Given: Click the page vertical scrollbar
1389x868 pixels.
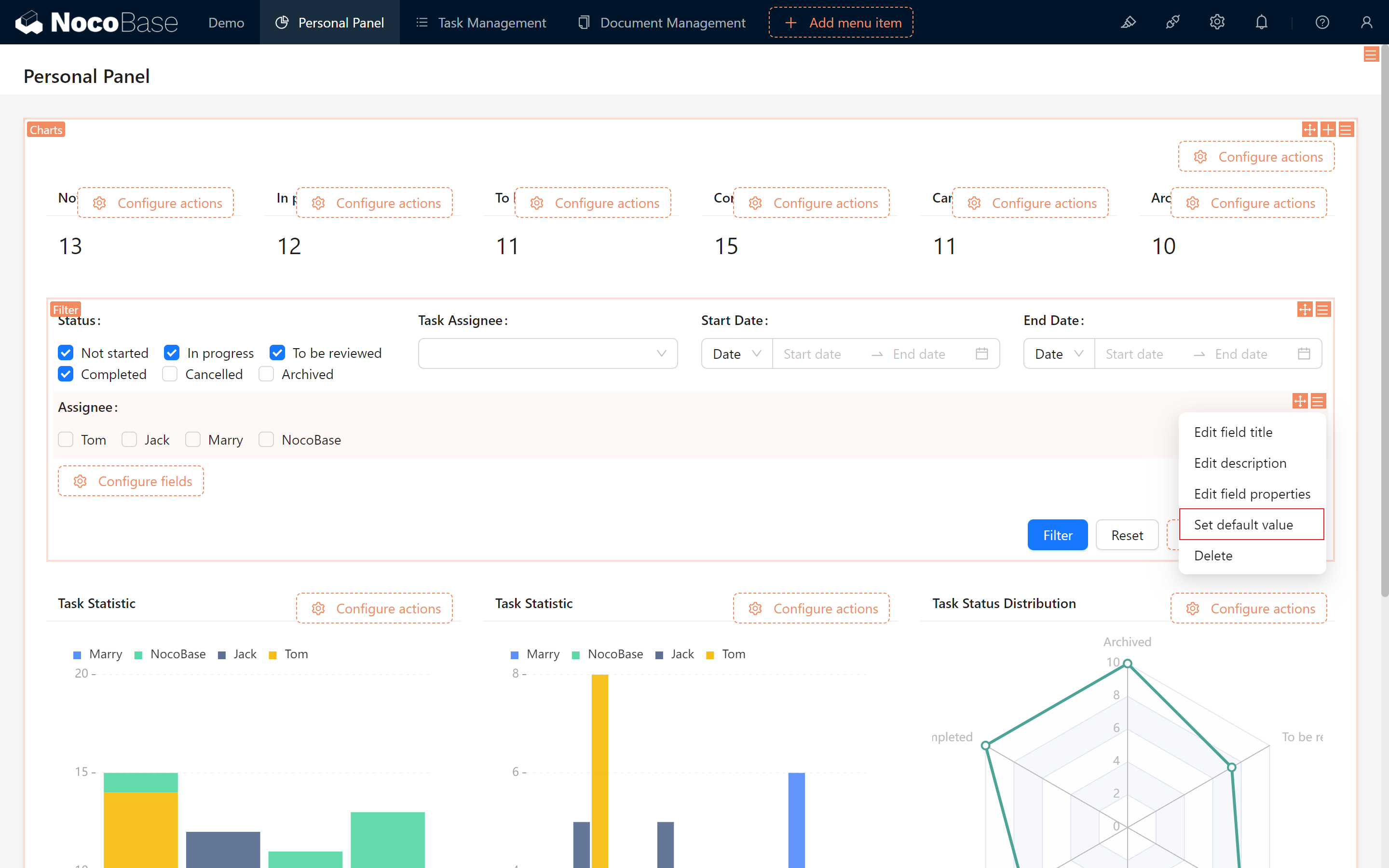Looking at the screenshot, I should pyautogui.click(x=1384, y=322).
